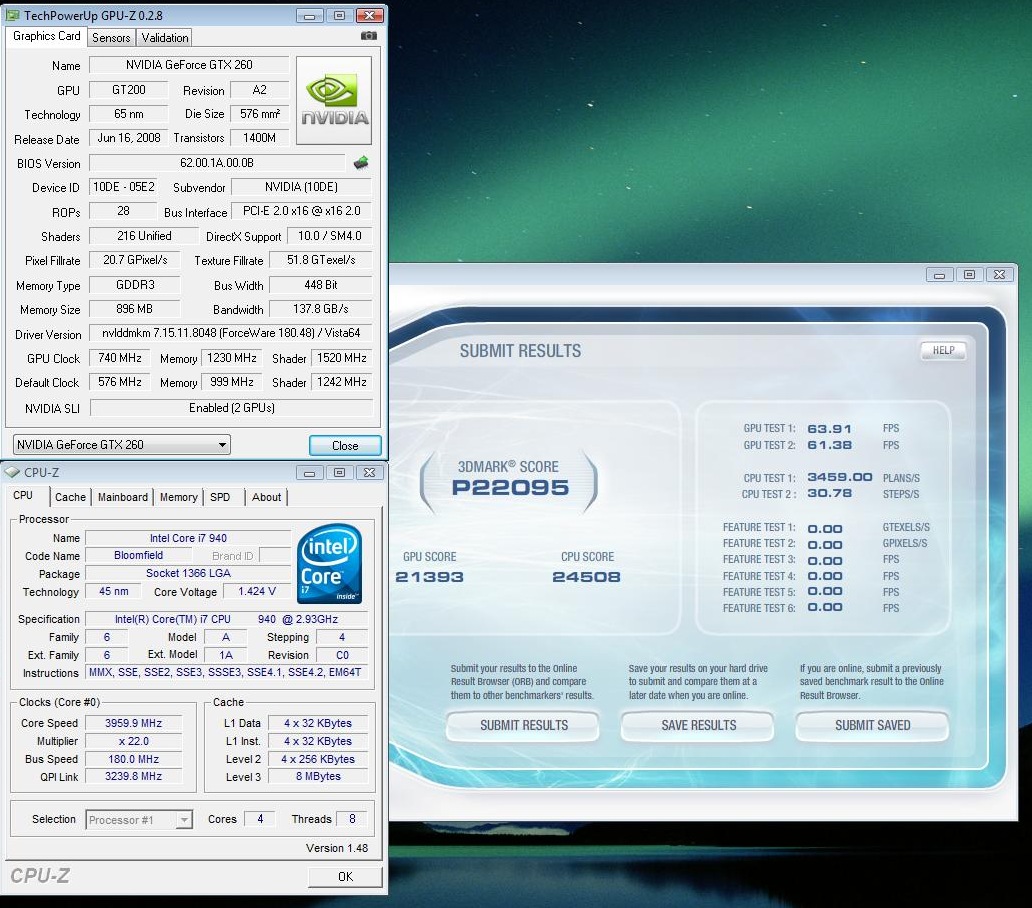Click the GPU-Z title bar app icon
Image resolution: width=1032 pixels, height=908 pixels.
click(x=13, y=14)
